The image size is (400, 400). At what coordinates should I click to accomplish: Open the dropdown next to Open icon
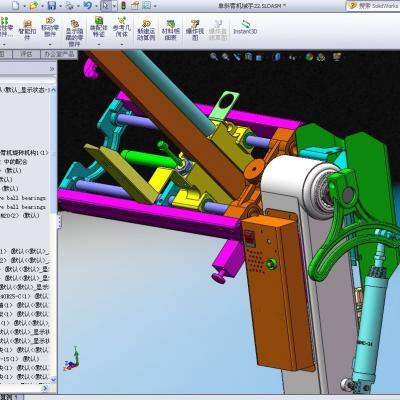pyautogui.click(x=42, y=6)
